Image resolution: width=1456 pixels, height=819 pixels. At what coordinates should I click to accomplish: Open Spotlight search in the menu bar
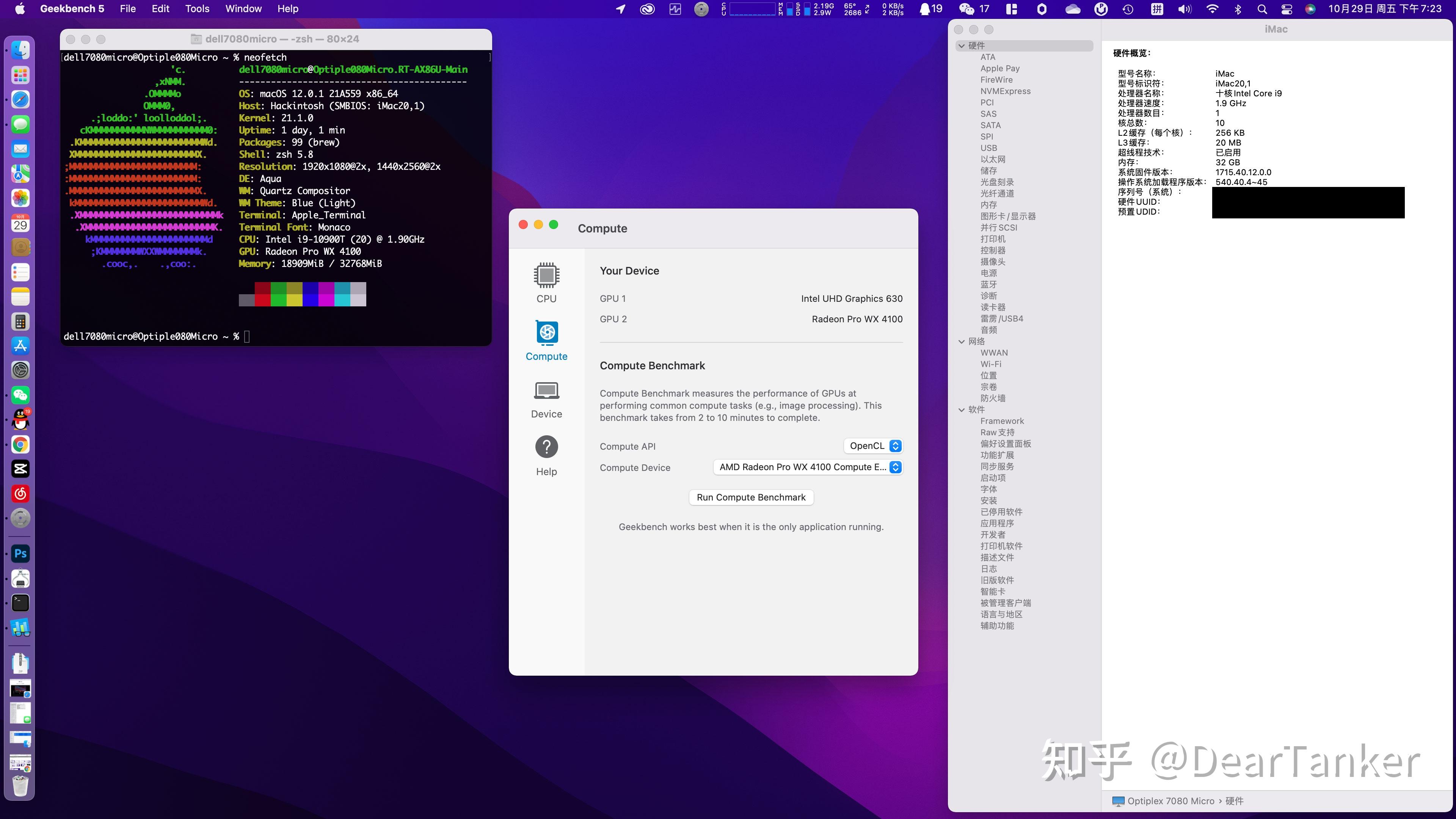coord(1261,8)
